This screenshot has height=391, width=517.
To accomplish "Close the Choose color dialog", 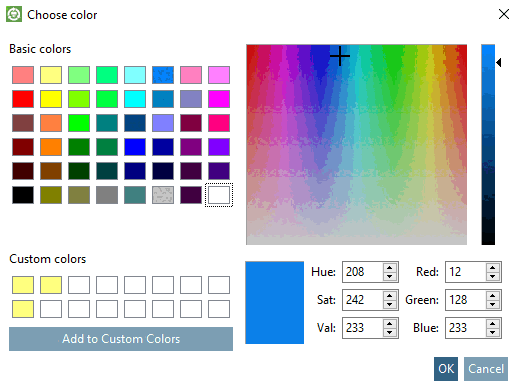I will pyautogui.click(x=504, y=14).
